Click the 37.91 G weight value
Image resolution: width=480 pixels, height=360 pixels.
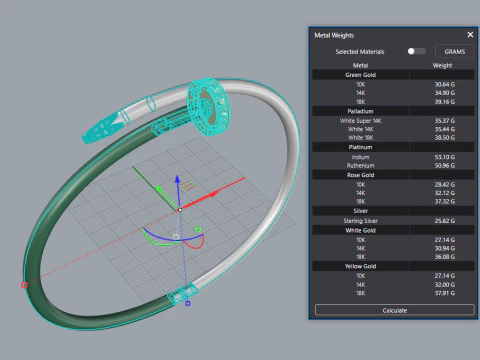pyautogui.click(x=445, y=293)
